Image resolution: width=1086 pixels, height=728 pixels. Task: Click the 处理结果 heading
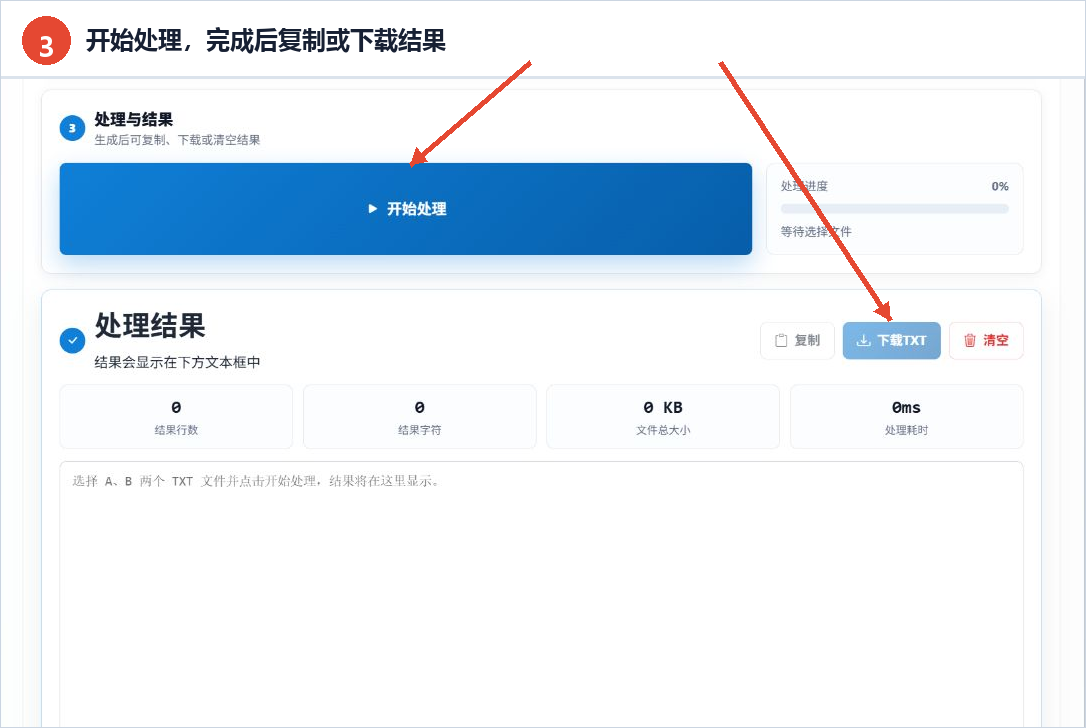click(x=150, y=326)
